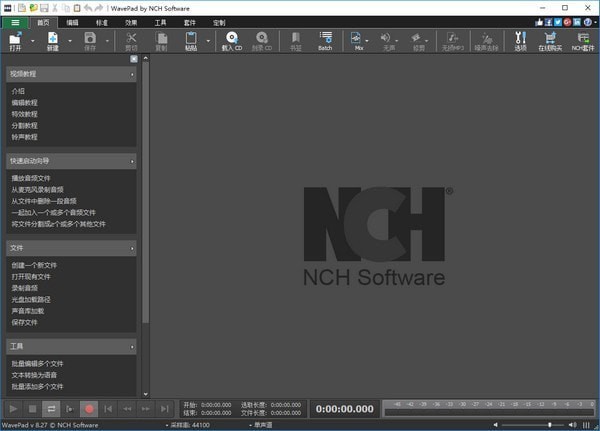600x431 pixels.
Task: Open the green hamburger main menu
Action: pos(15,20)
